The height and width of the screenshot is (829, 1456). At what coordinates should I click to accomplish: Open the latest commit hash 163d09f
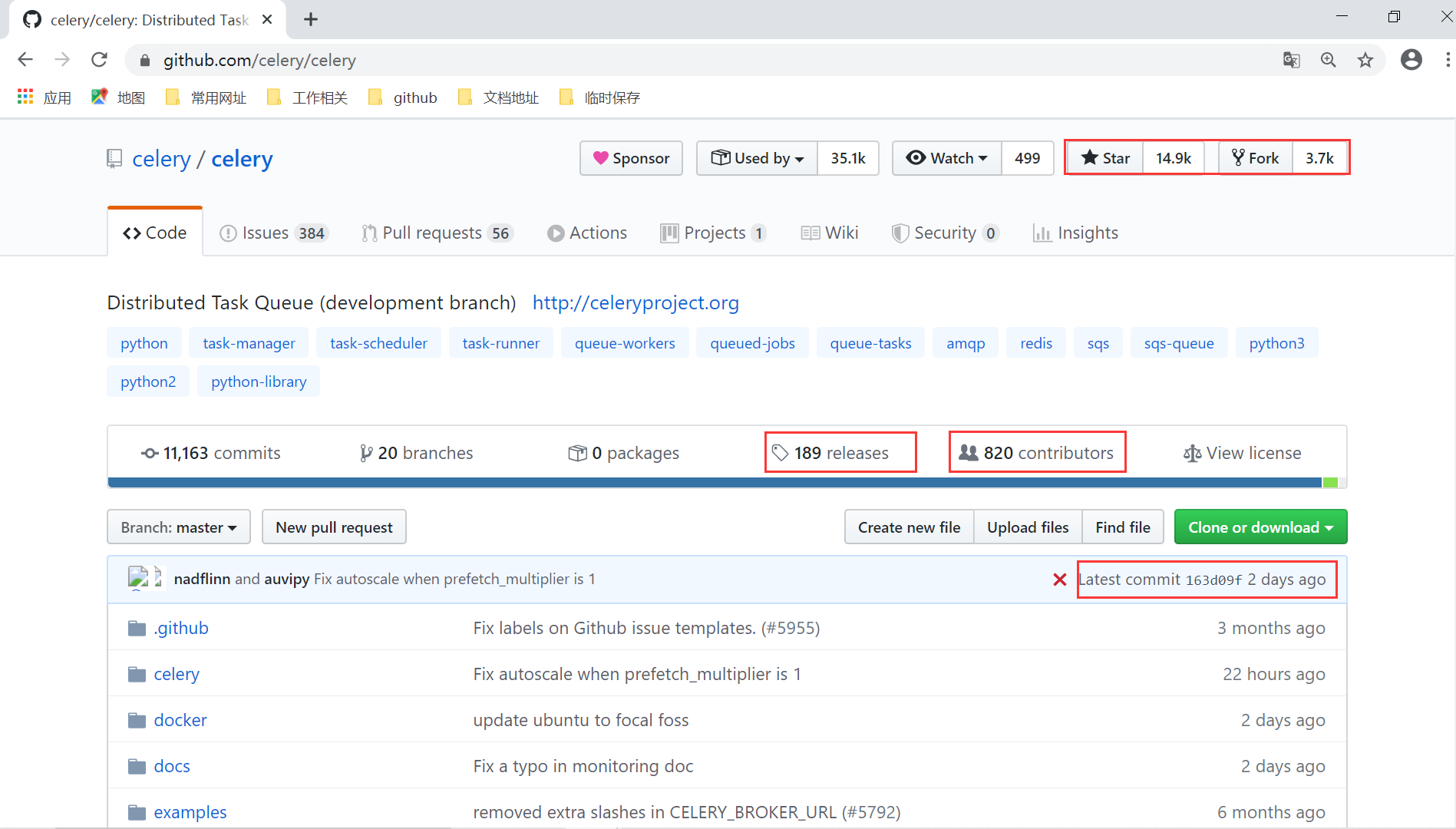click(x=1213, y=580)
